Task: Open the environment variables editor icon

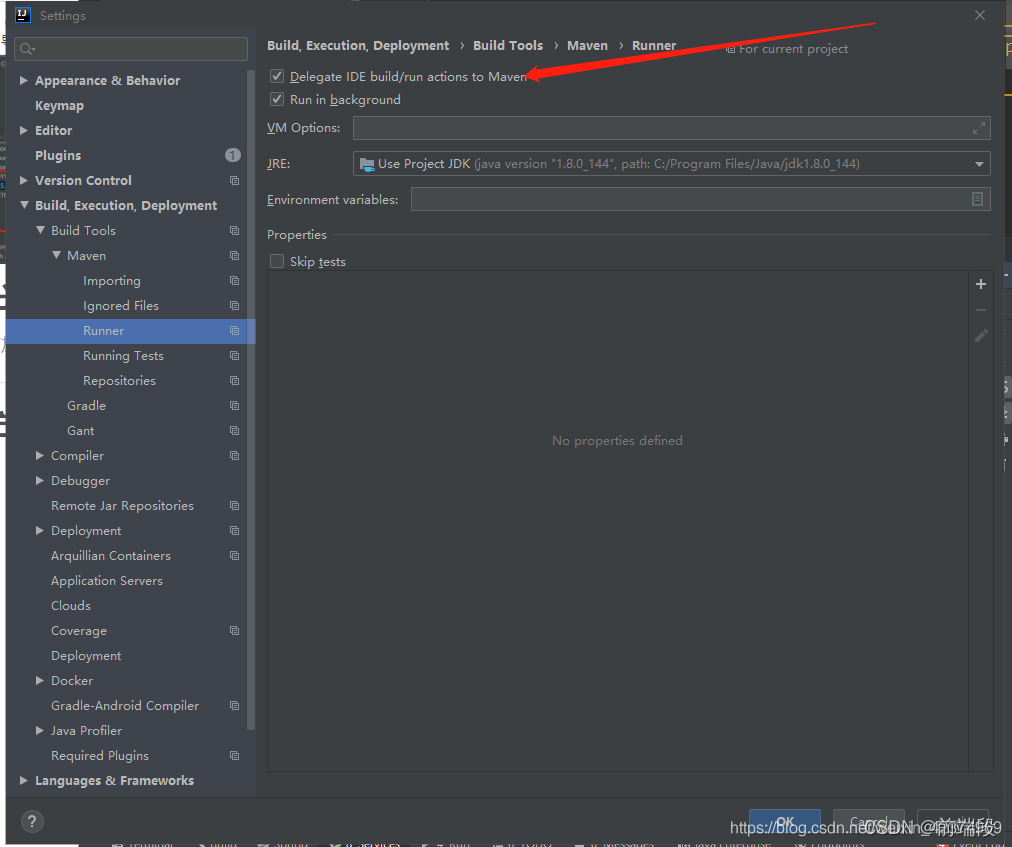Action: (977, 199)
